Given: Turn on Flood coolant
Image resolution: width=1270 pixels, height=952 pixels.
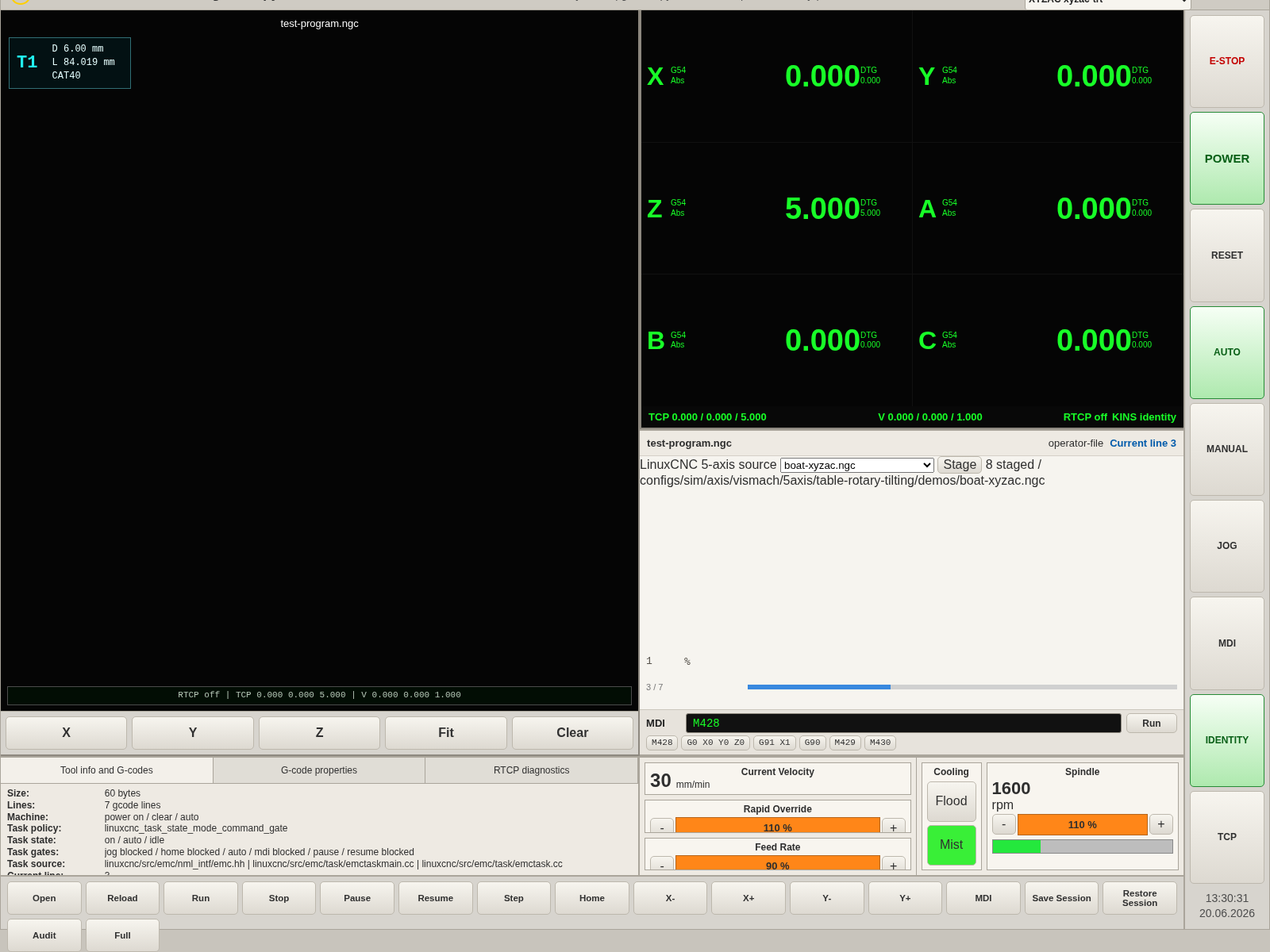Looking at the screenshot, I should click(x=951, y=801).
